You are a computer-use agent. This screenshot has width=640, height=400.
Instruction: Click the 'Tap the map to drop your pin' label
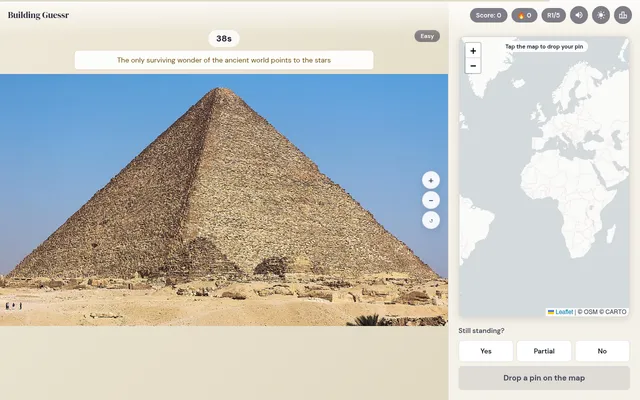(x=544, y=47)
